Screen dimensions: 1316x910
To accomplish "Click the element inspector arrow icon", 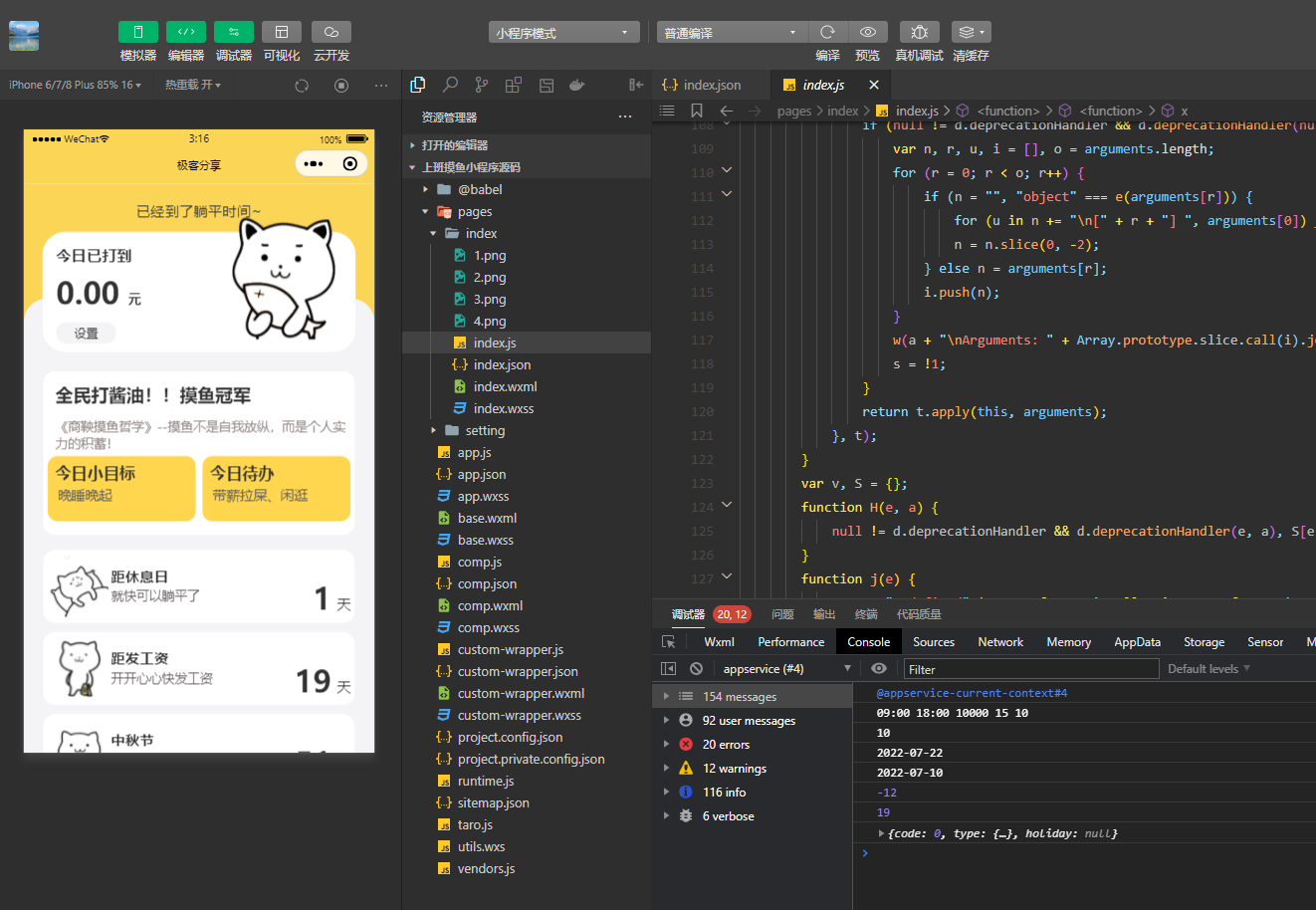I will (x=669, y=642).
